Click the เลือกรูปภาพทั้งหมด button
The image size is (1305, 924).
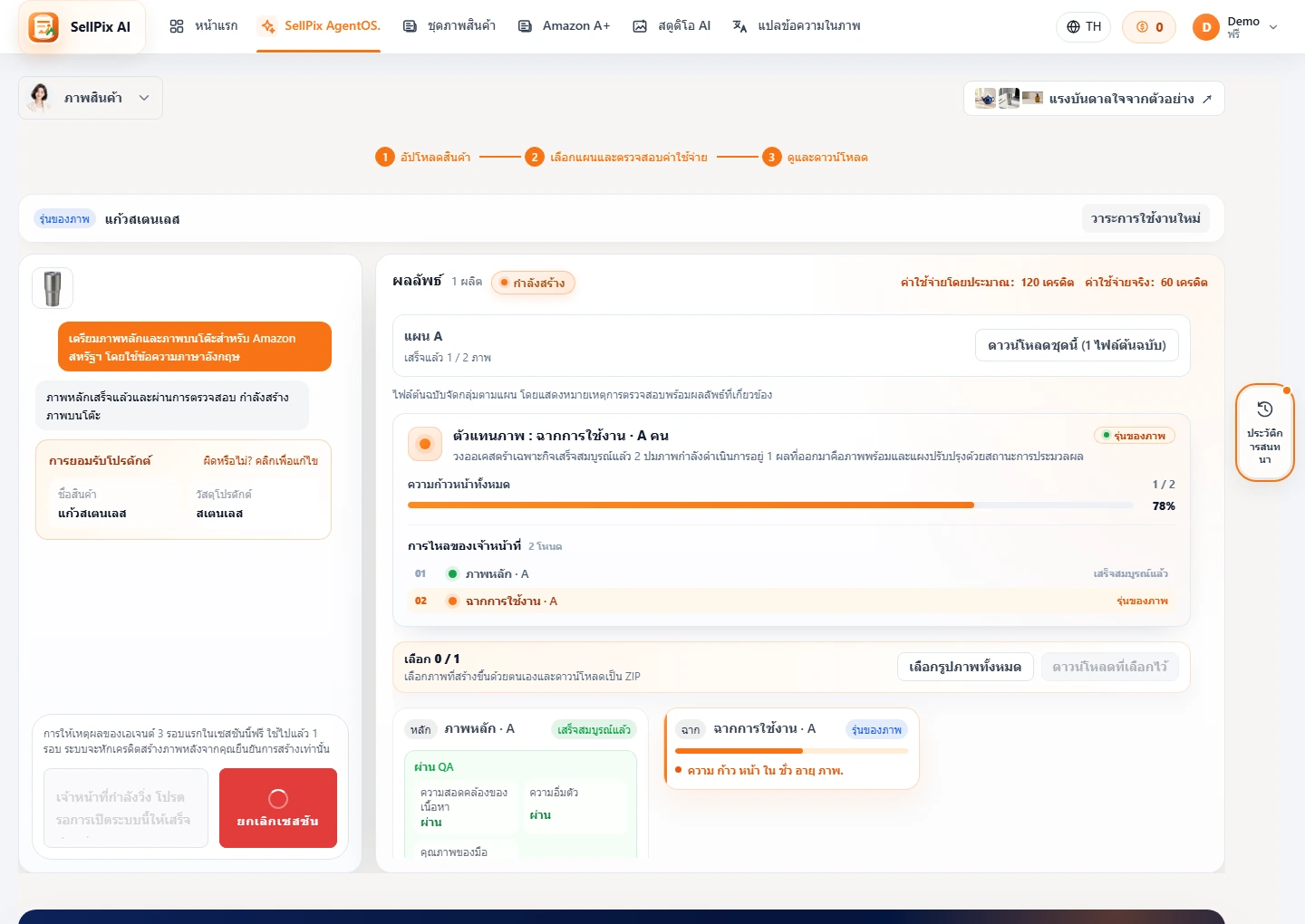coord(965,667)
